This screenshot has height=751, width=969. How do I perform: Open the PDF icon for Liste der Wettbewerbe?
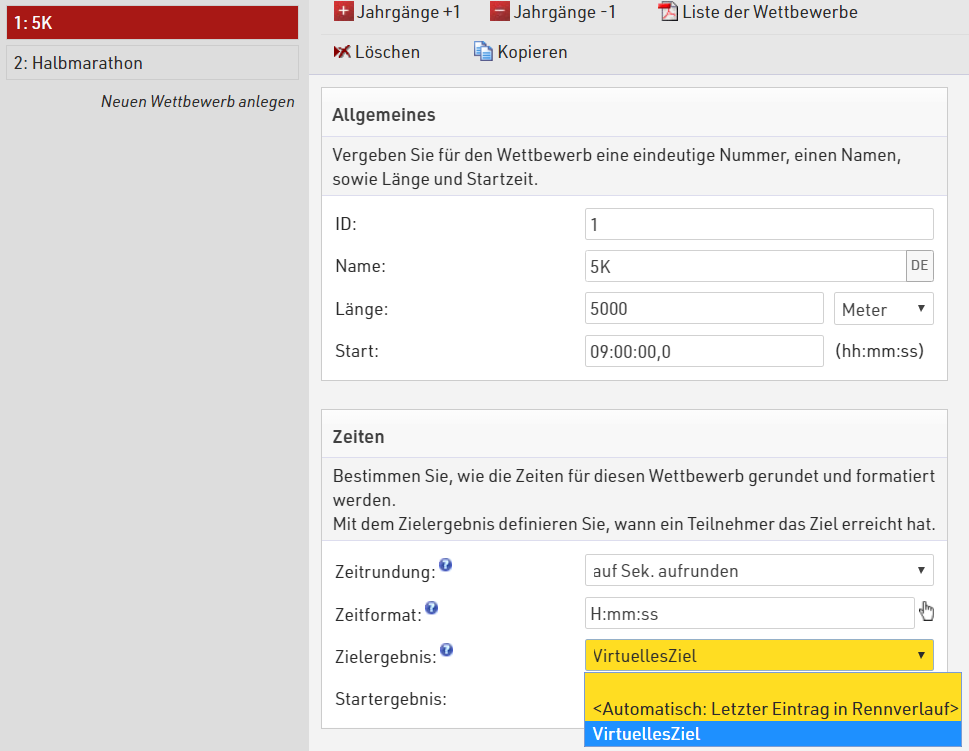[x=668, y=12]
